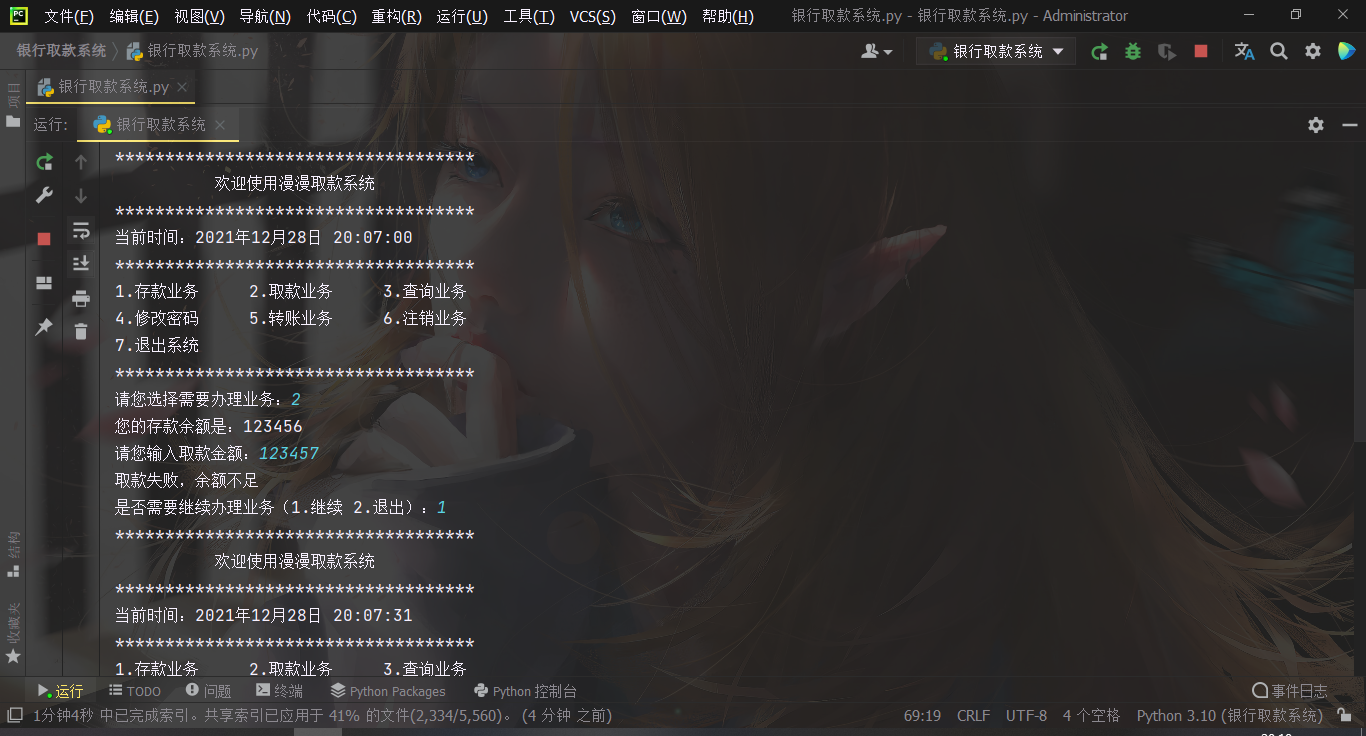Change 4 个空格 indent setting

click(1091, 716)
